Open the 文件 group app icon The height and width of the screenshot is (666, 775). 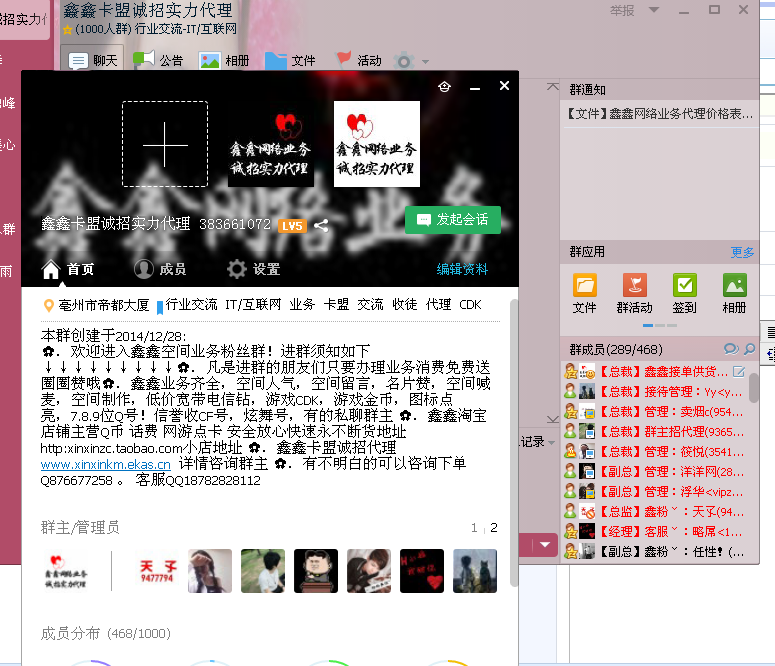[585, 294]
